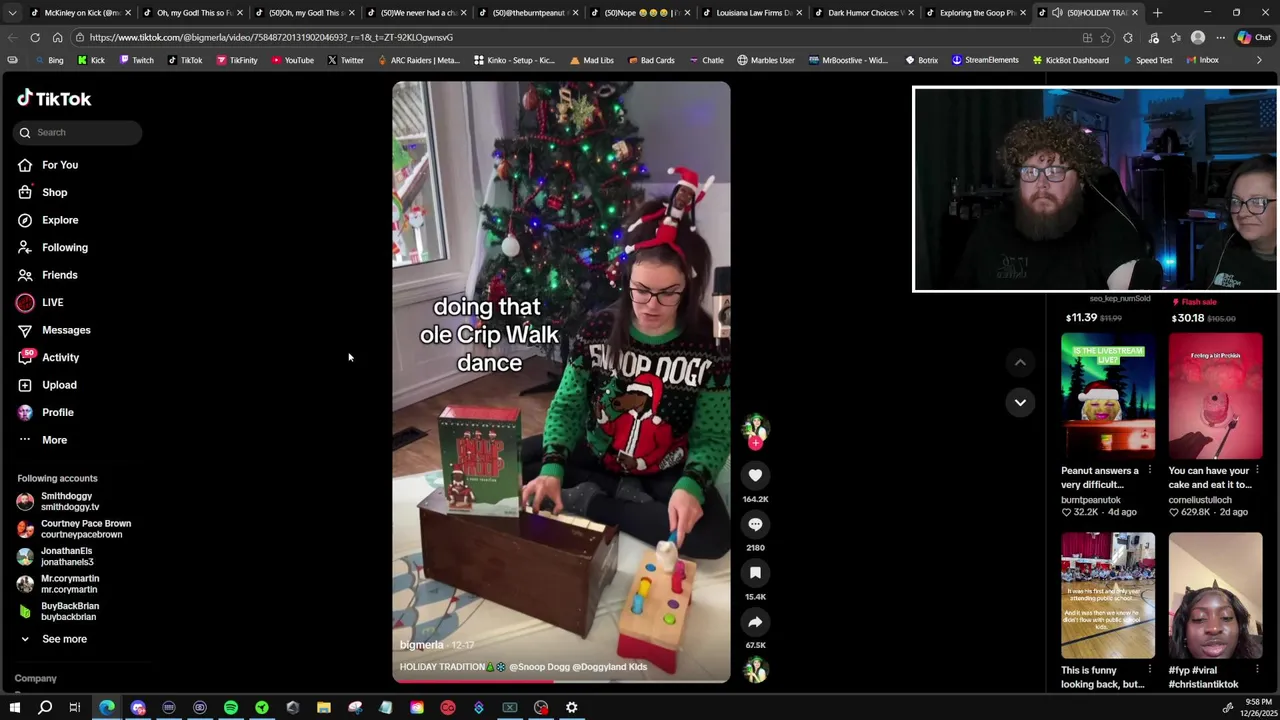This screenshot has height=720, width=1280.
Task: Open the TikTok logo home link
Action: 54,98
